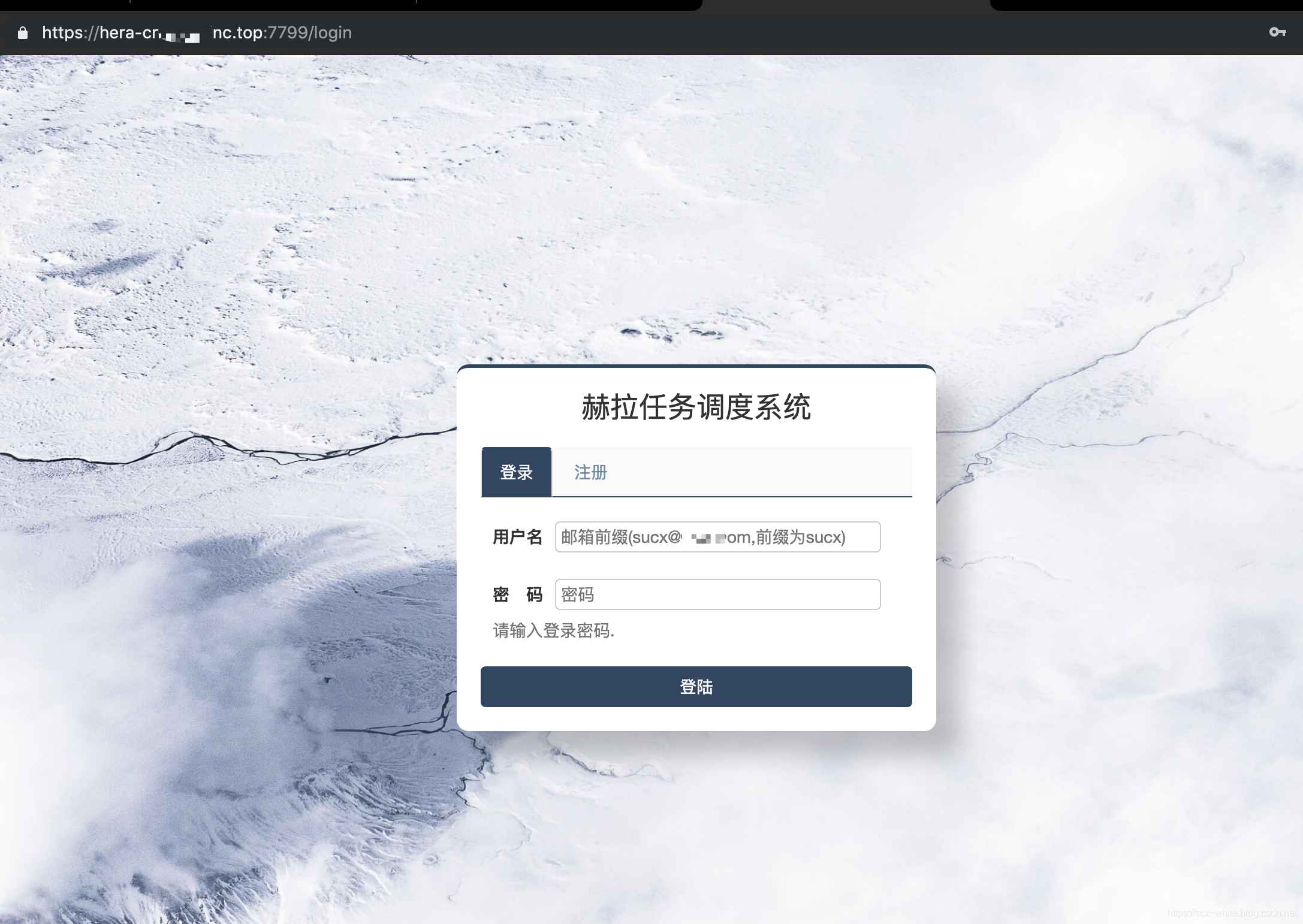Open the password manager key icon
Viewport: 1303px width, 924px height.
(1277, 33)
